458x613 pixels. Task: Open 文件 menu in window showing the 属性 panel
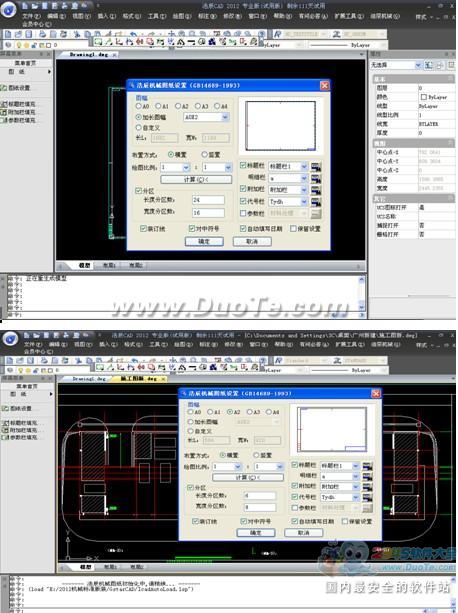pos(31,16)
